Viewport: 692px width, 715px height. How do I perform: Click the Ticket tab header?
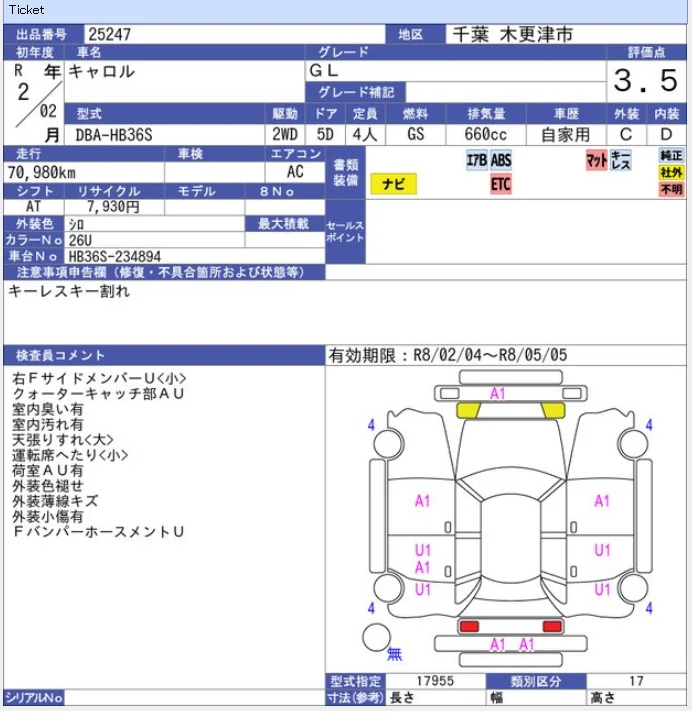(x=26, y=10)
